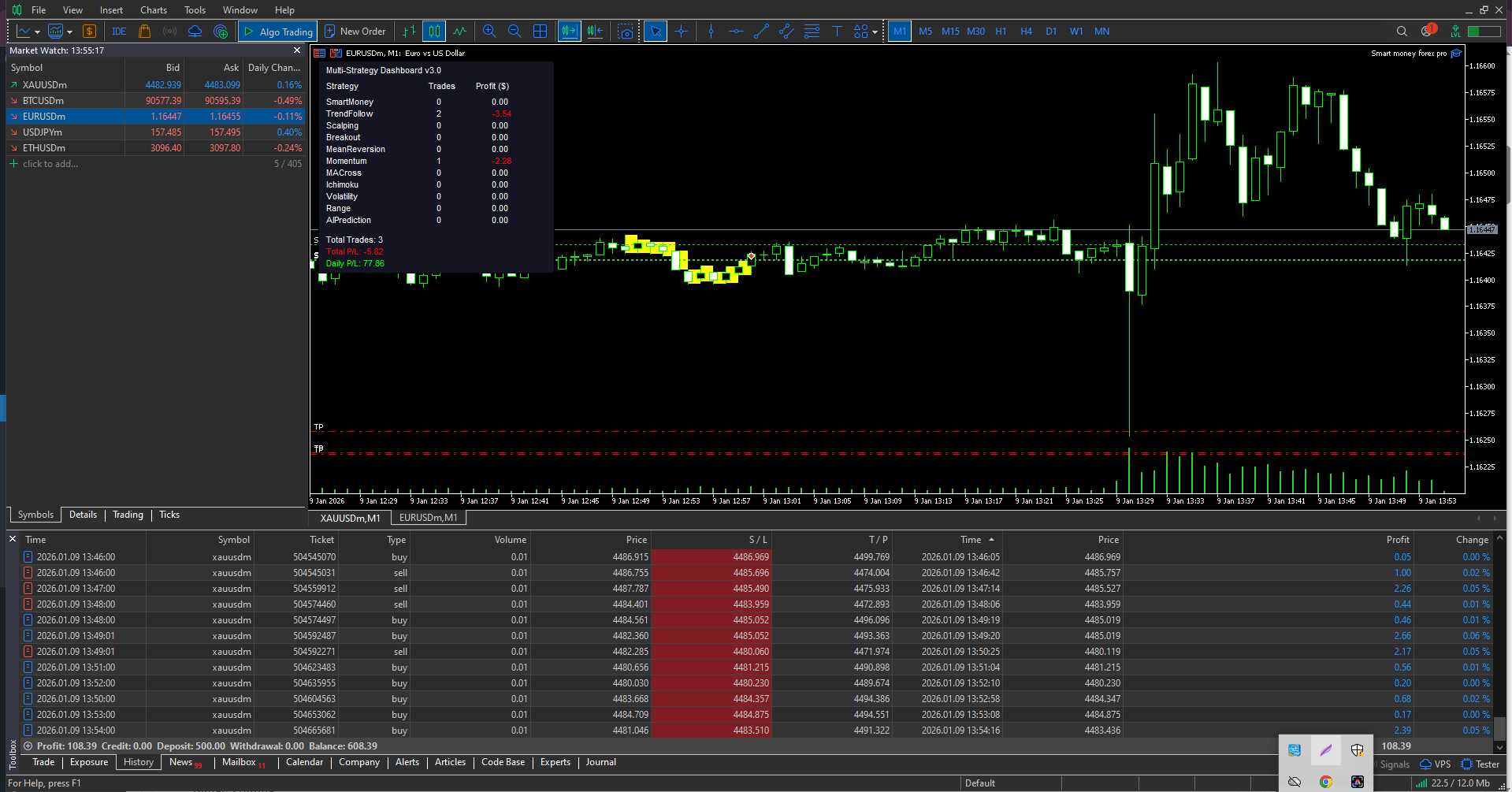
Task: Select the H4 timeframe button
Action: tap(1026, 32)
